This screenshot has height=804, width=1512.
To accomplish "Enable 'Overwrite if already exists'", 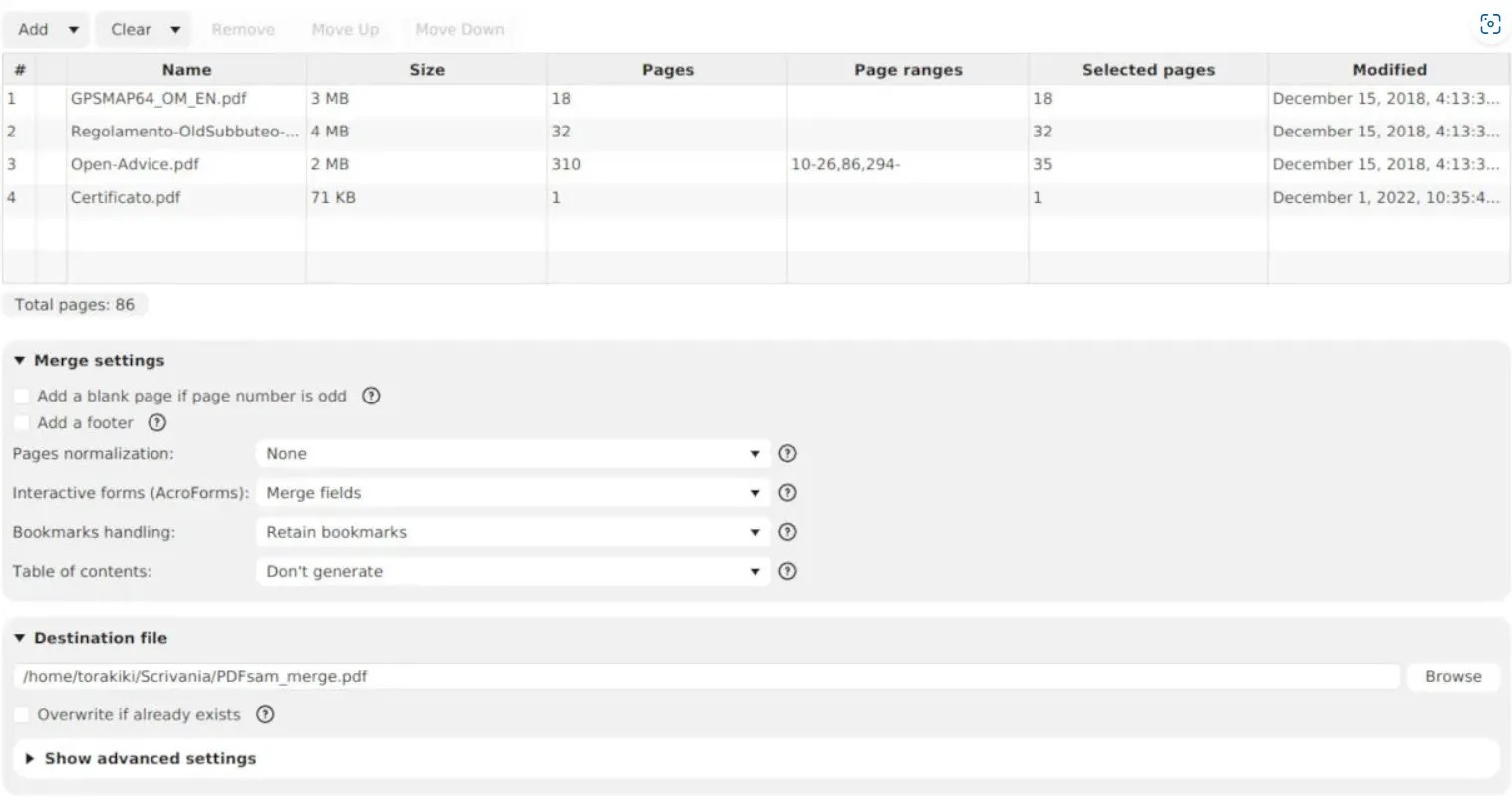I will click(x=21, y=714).
